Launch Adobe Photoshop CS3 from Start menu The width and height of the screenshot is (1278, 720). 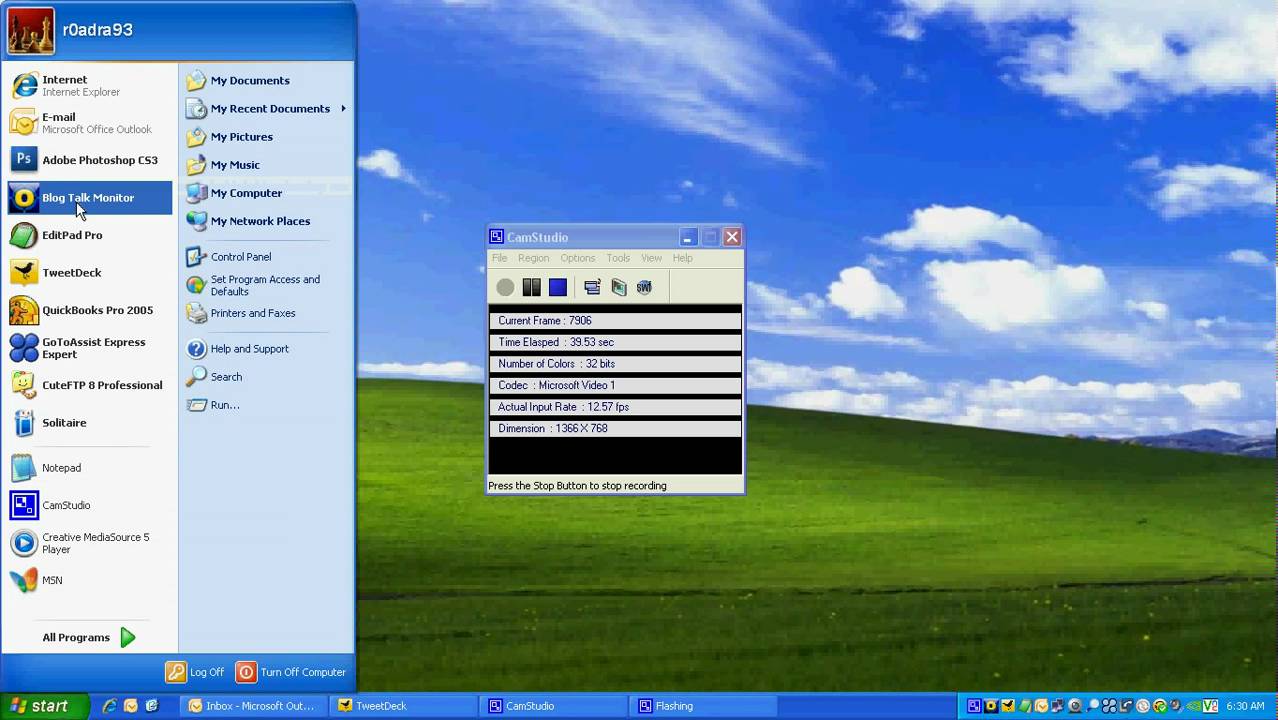(89, 160)
